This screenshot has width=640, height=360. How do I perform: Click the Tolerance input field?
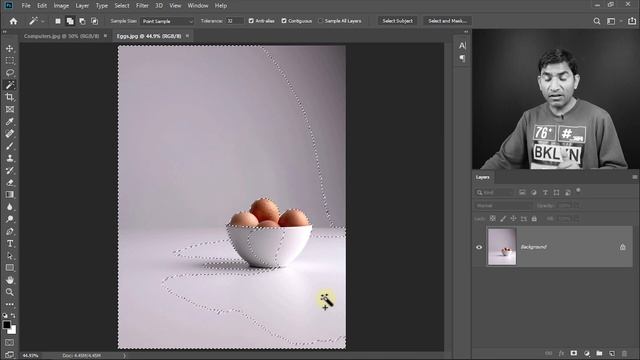coord(234,21)
